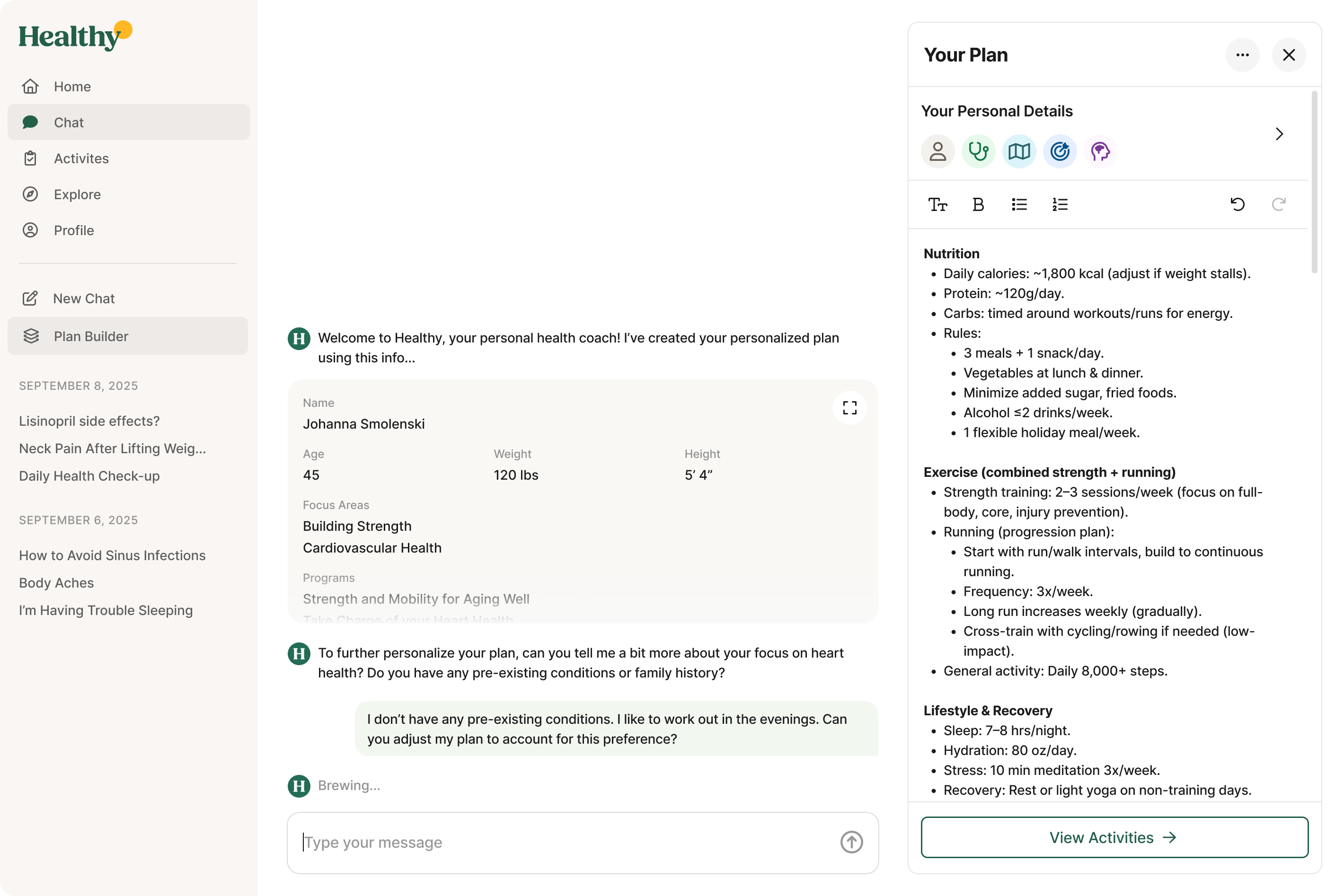1344x896 pixels.
Task: Go to Activites in the sidebar
Action: 129,158
